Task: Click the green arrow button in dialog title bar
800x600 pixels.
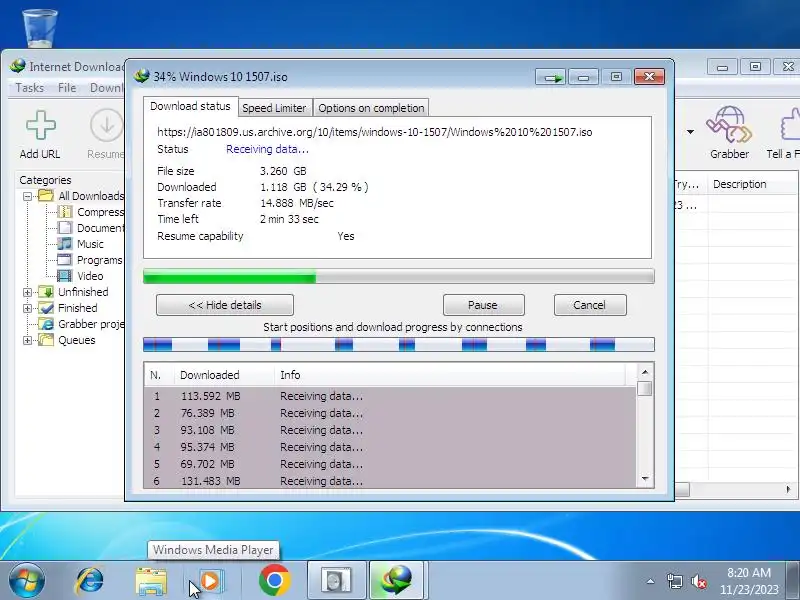Action: tap(551, 77)
